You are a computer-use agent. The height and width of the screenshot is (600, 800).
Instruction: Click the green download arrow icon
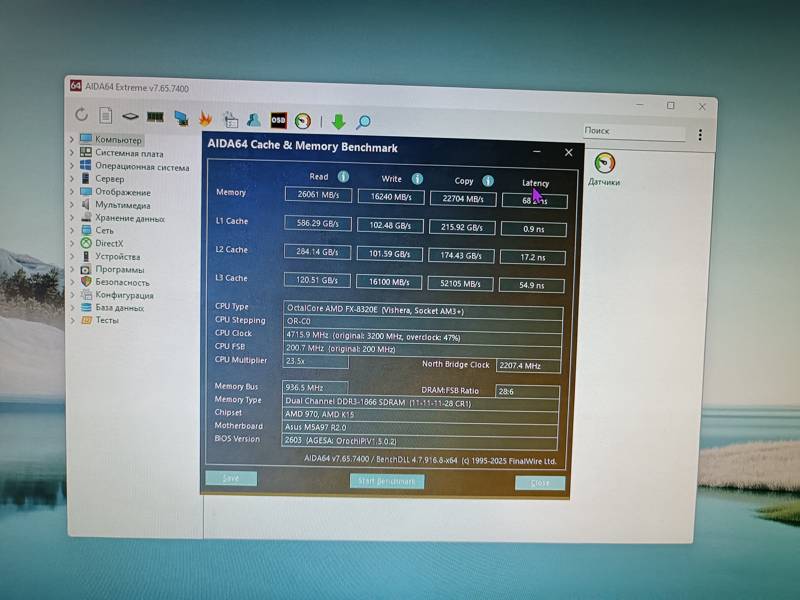(x=338, y=122)
